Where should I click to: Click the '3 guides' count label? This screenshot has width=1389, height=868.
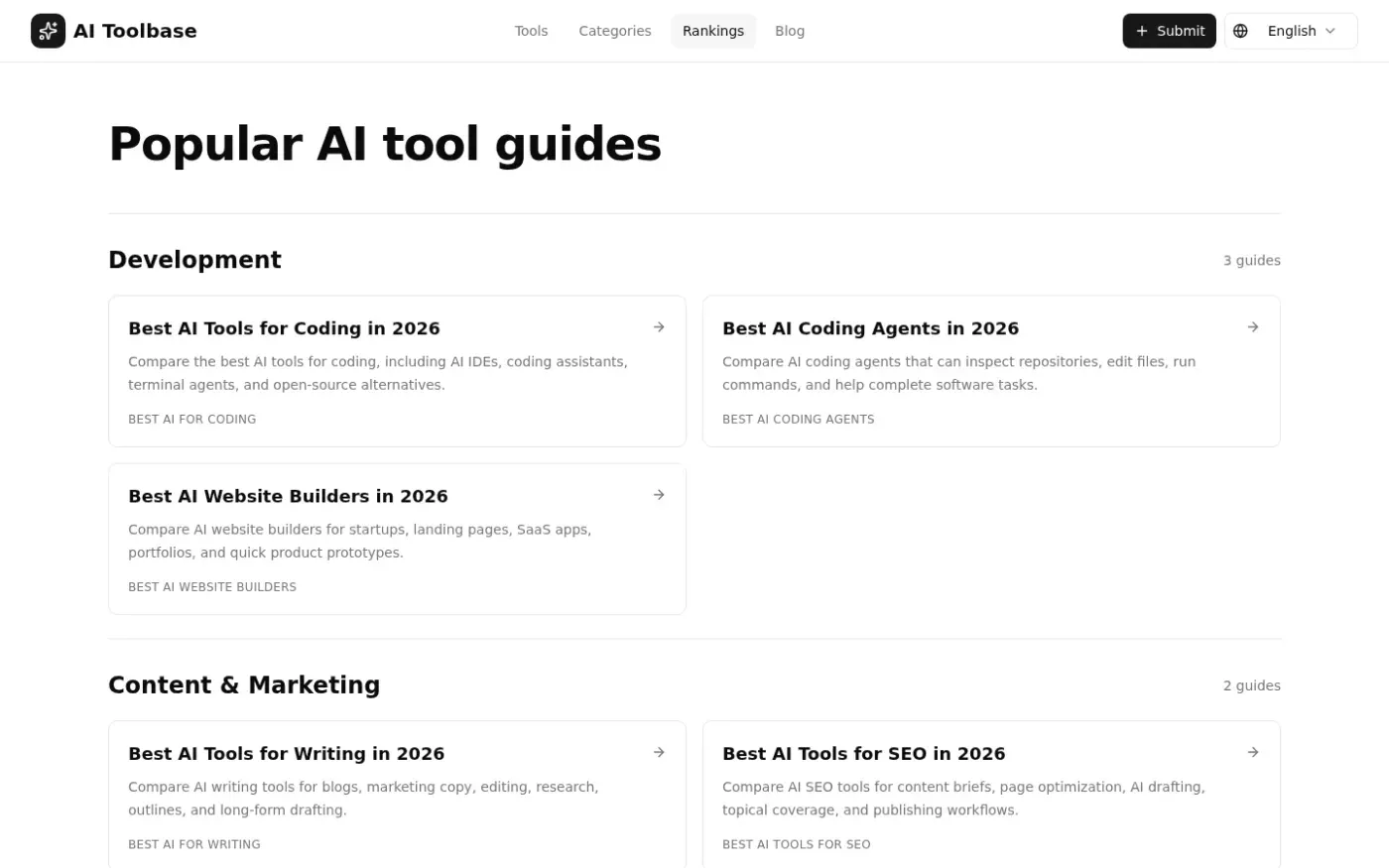(x=1251, y=261)
